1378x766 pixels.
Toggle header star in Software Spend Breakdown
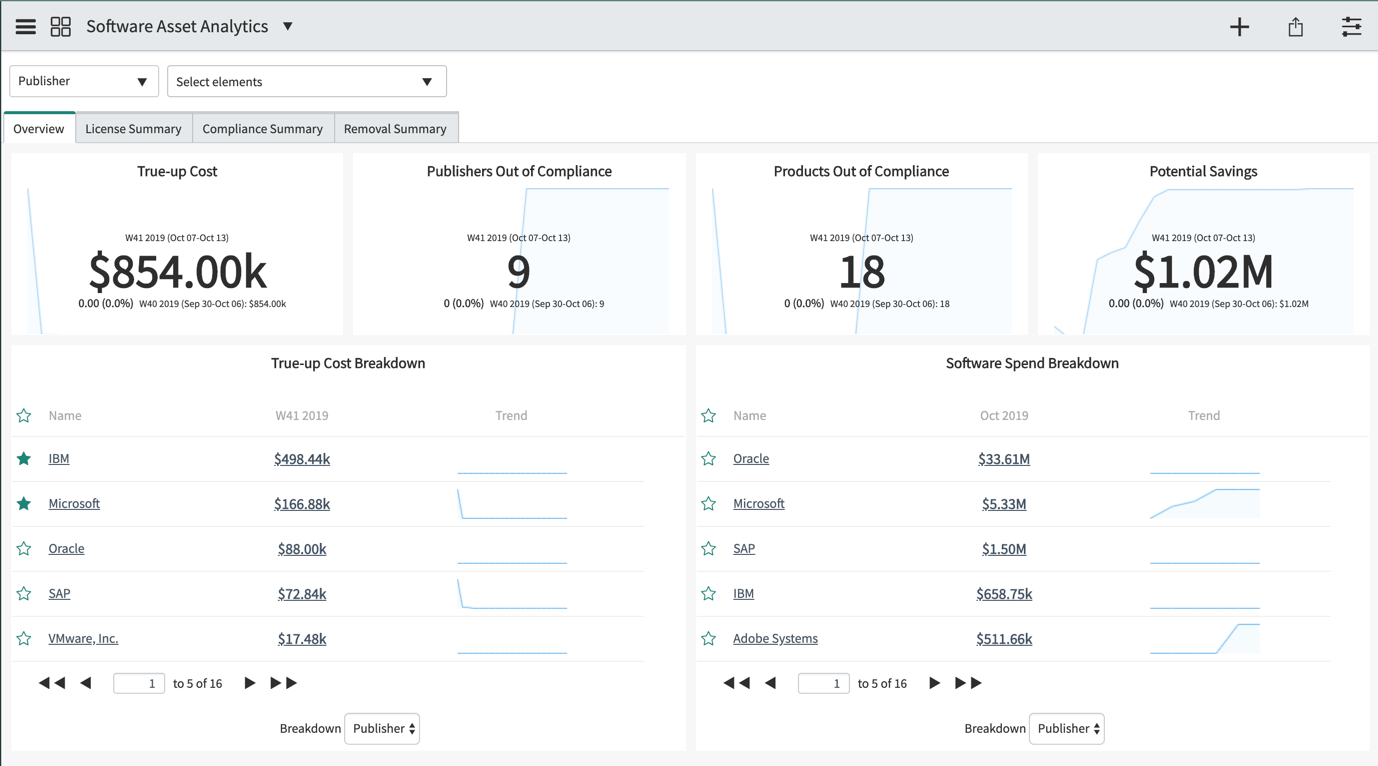(709, 416)
